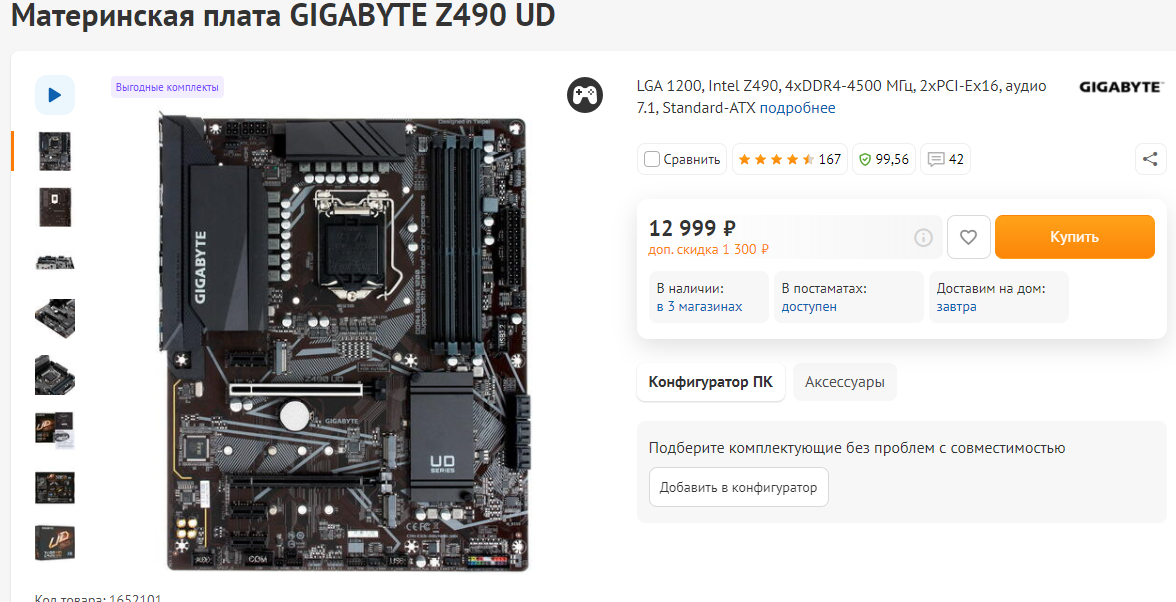Viewport: 1176px width, 602px height.
Task: View the 99,56 reliability shield rating
Action: [x=884, y=159]
